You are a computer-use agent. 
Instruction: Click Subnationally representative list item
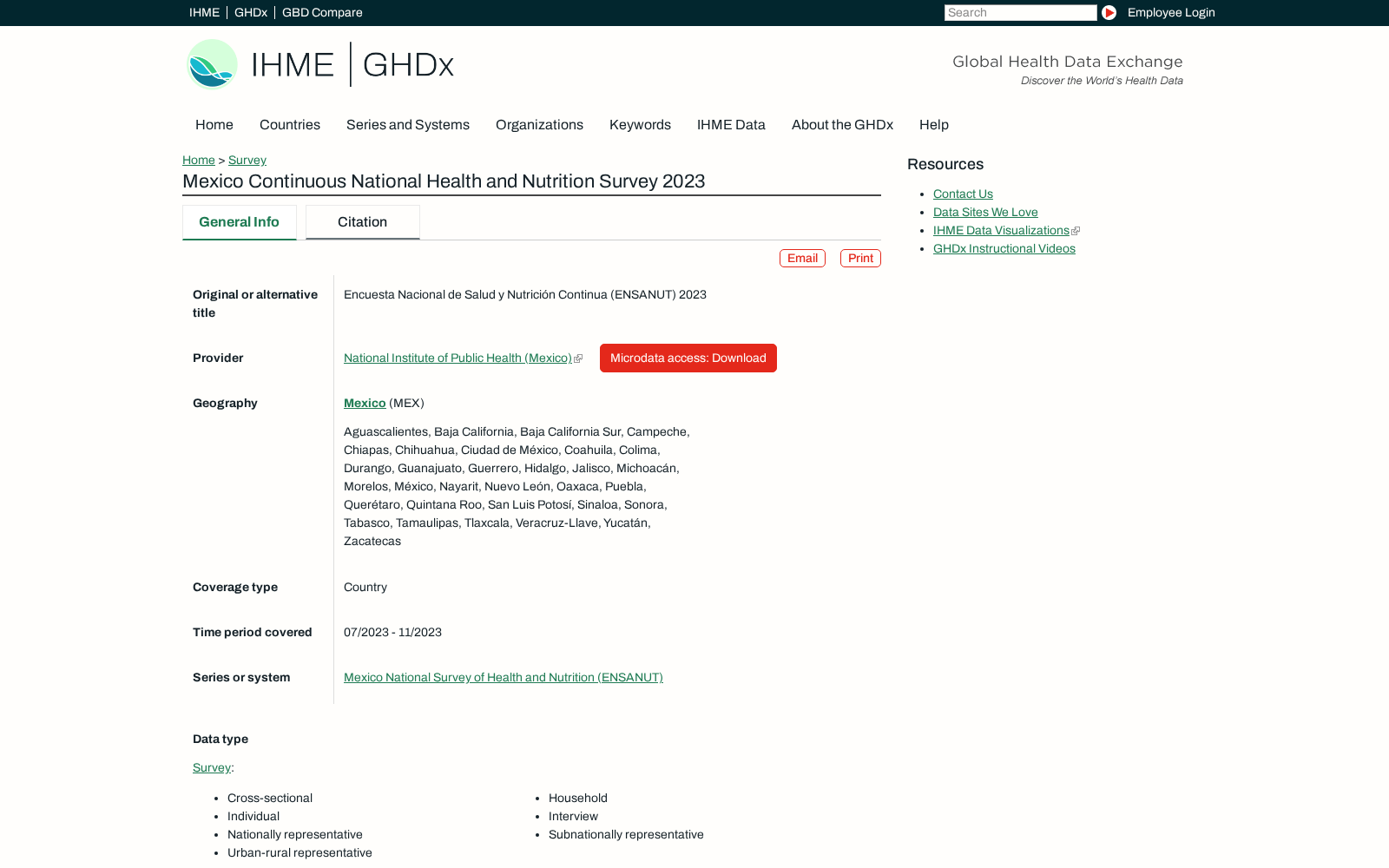pyautogui.click(x=626, y=834)
